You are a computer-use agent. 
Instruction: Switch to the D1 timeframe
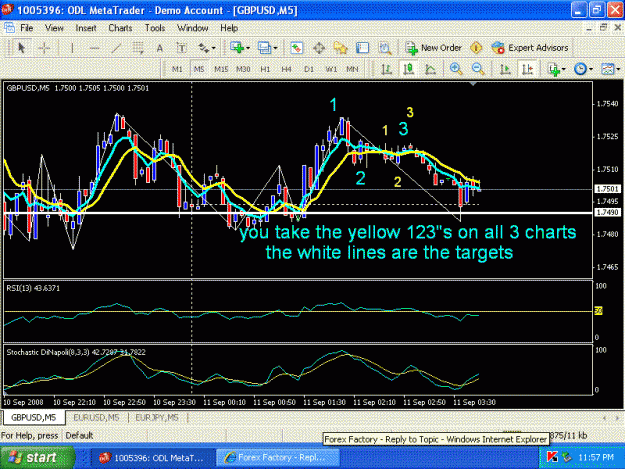click(309, 69)
